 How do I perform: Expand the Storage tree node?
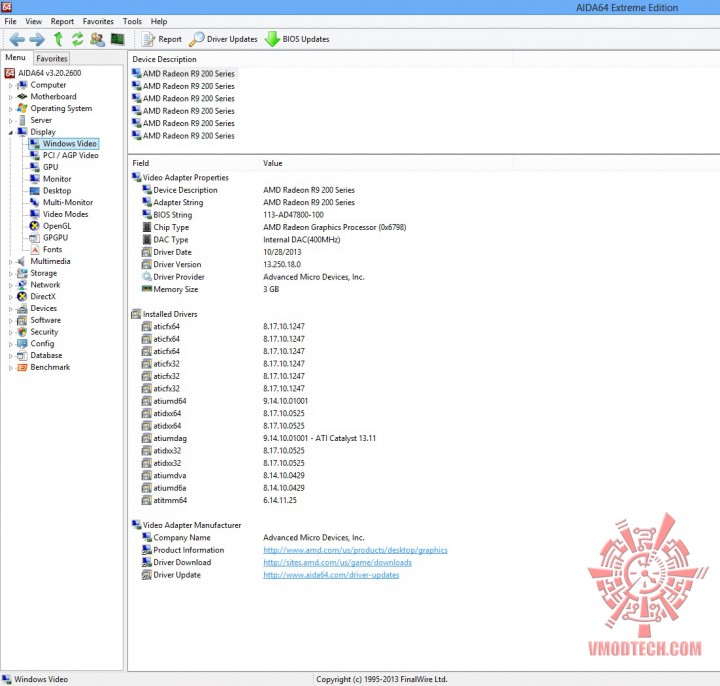(x=11, y=274)
